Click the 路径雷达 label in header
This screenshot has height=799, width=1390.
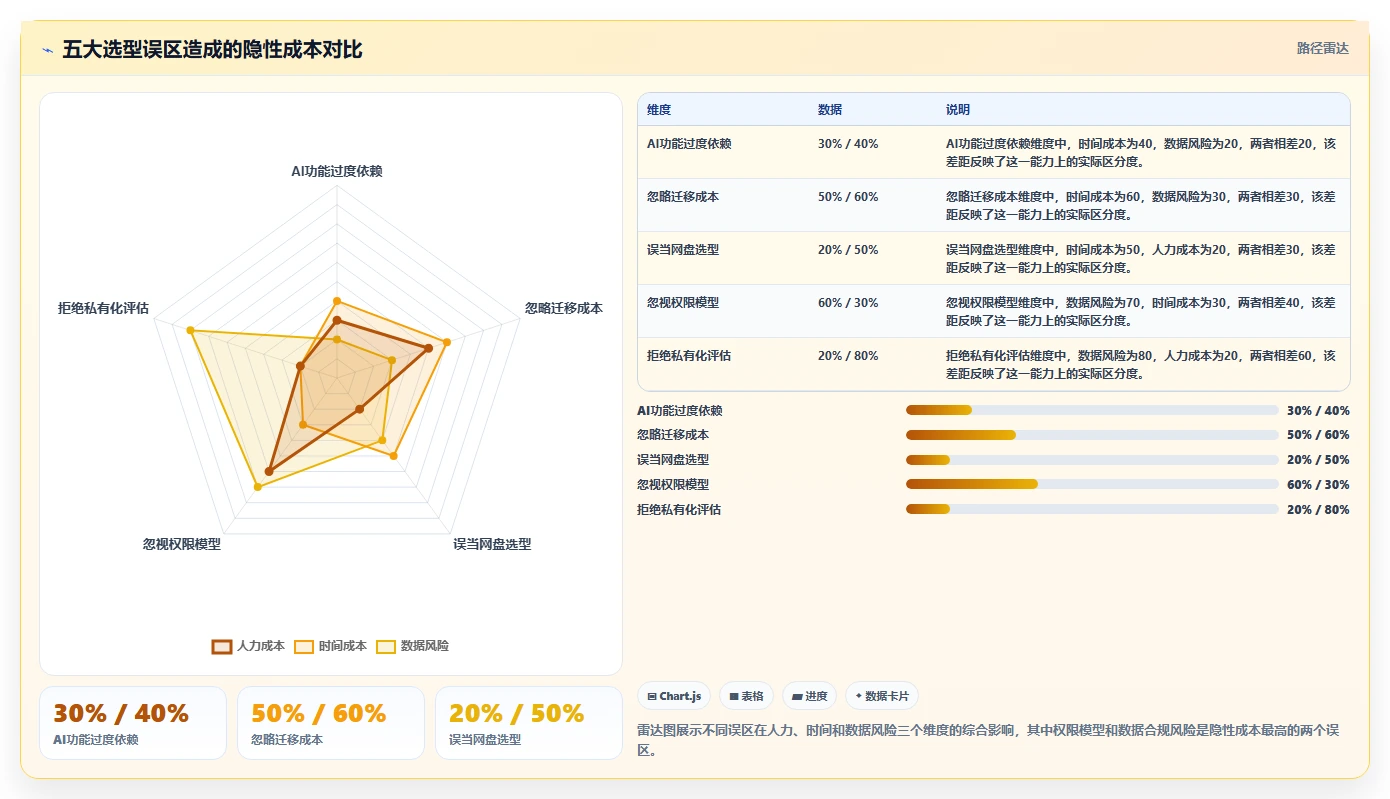click(x=1322, y=48)
